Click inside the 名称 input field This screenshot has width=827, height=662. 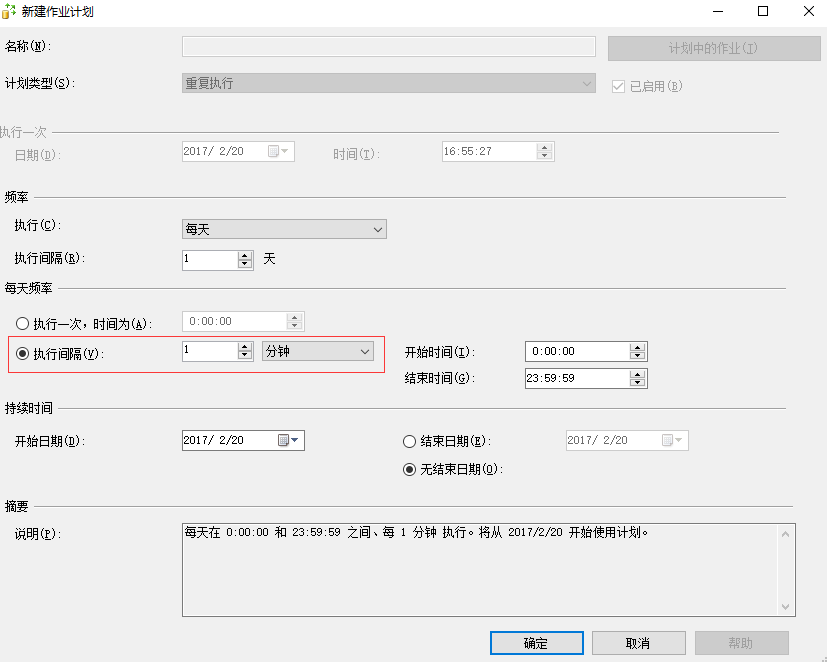[x=388, y=46]
